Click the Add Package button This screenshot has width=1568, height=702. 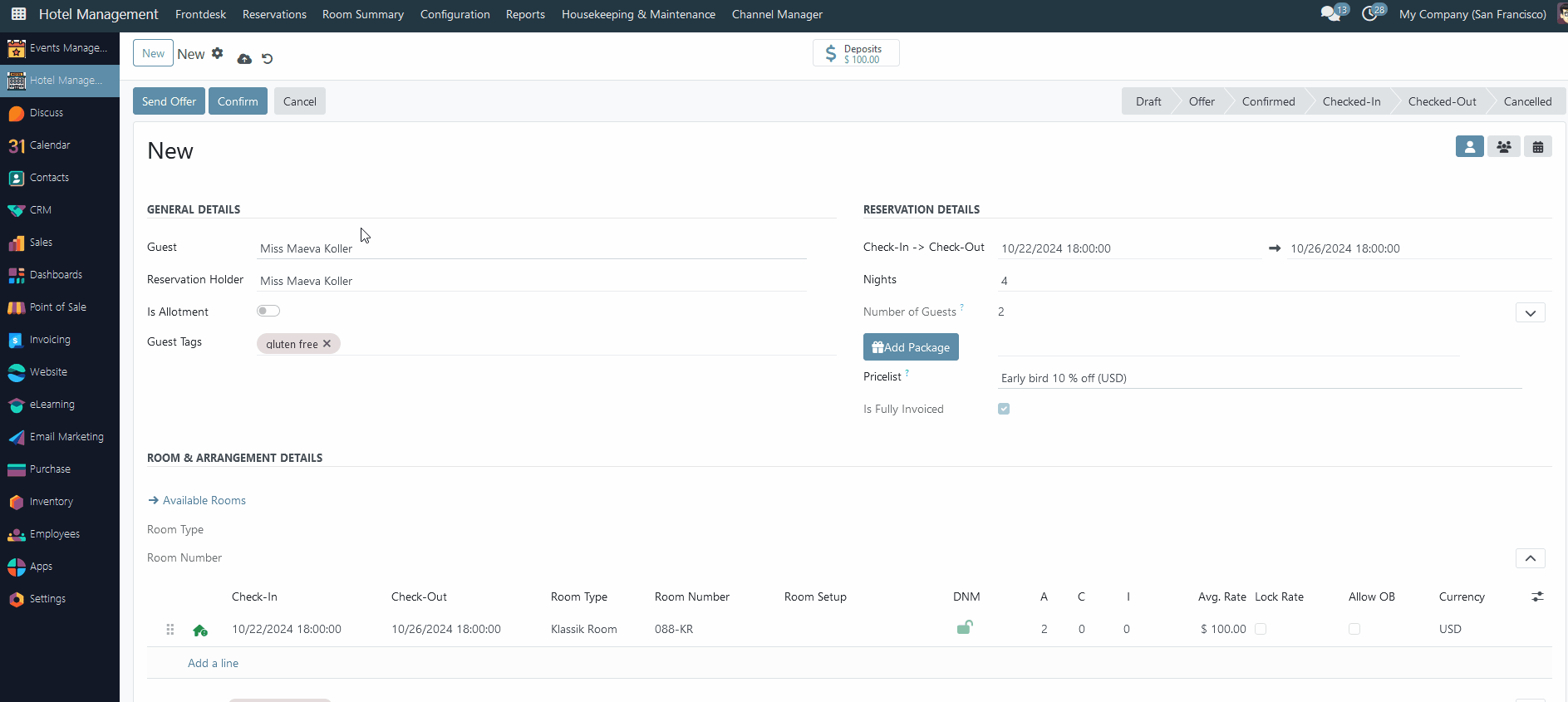(x=911, y=347)
